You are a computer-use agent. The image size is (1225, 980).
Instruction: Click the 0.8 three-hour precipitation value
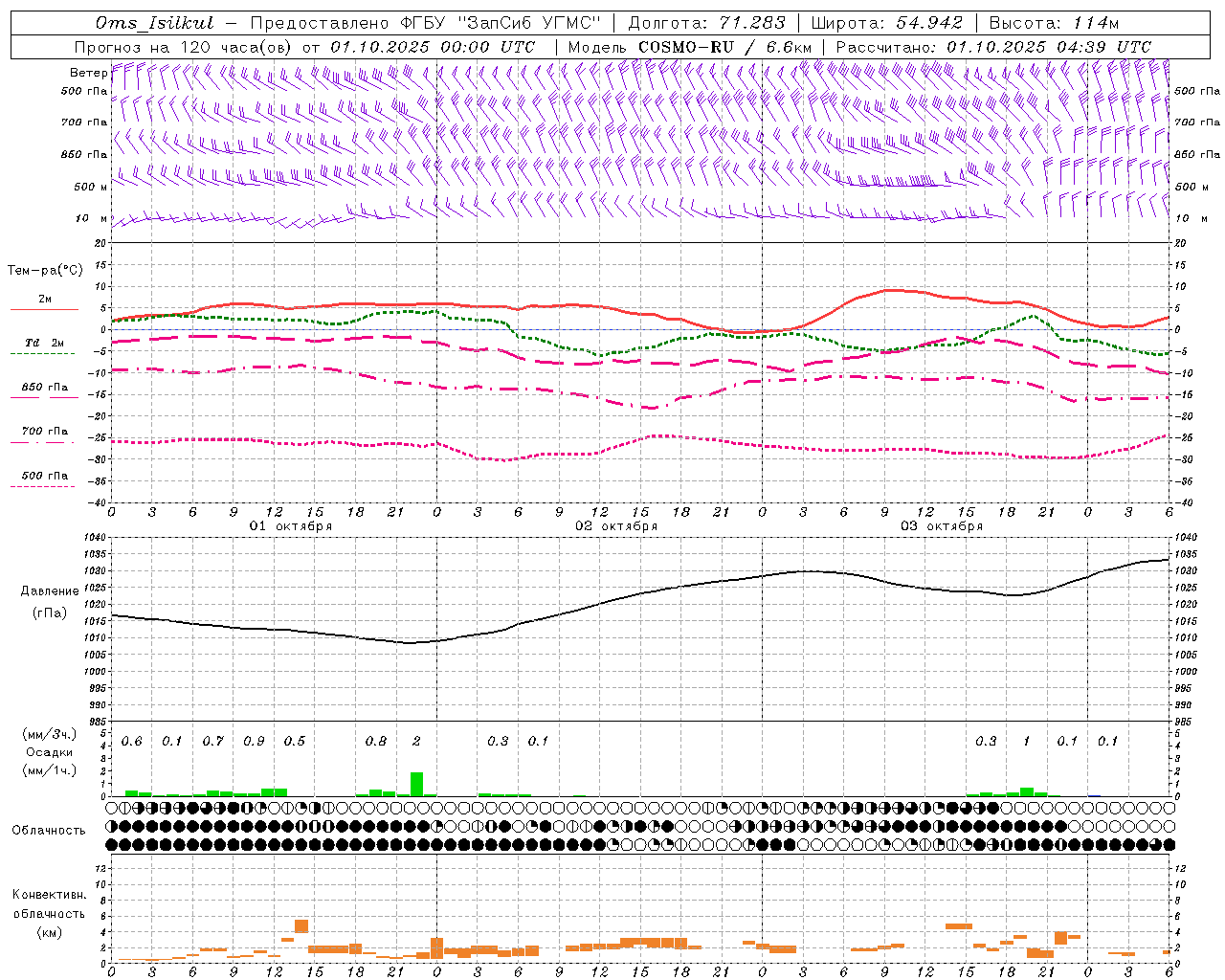(x=376, y=742)
